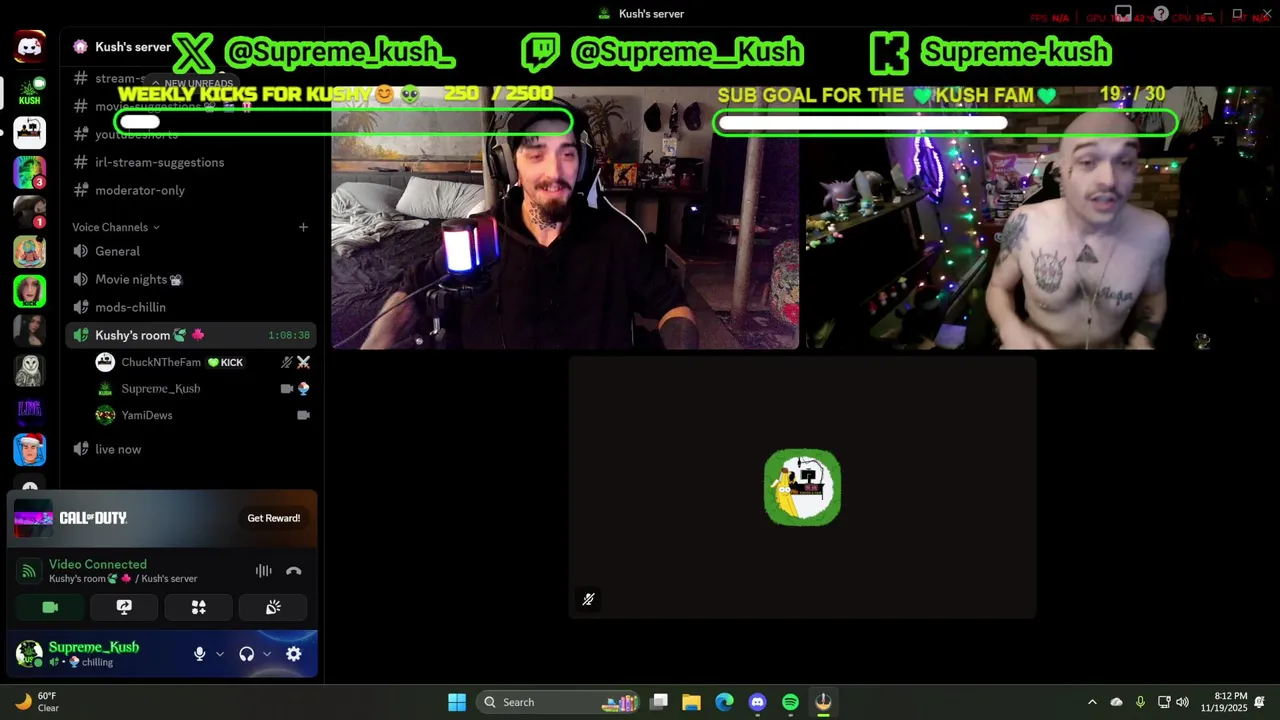Screen dimensions: 1280x720
Task: Click Get Reward! on Call of Duty banner
Action: click(274, 518)
